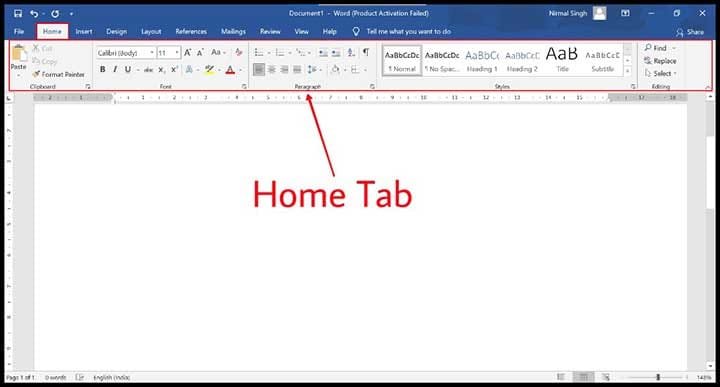The width and height of the screenshot is (720, 387).
Task: Toggle Underline formatting
Action: (x=128, y=69)
